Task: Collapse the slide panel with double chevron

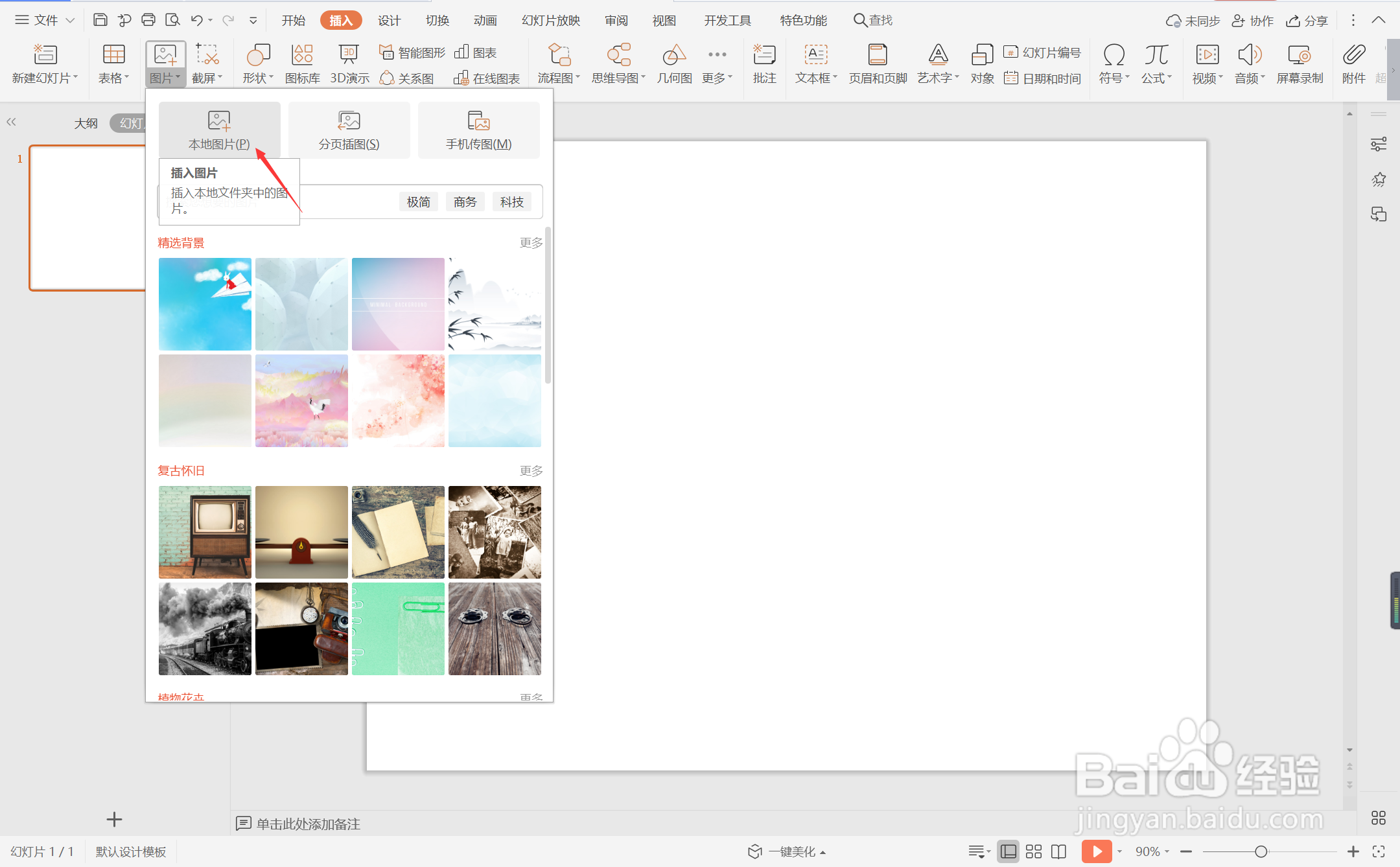Action: click(11, 122)
